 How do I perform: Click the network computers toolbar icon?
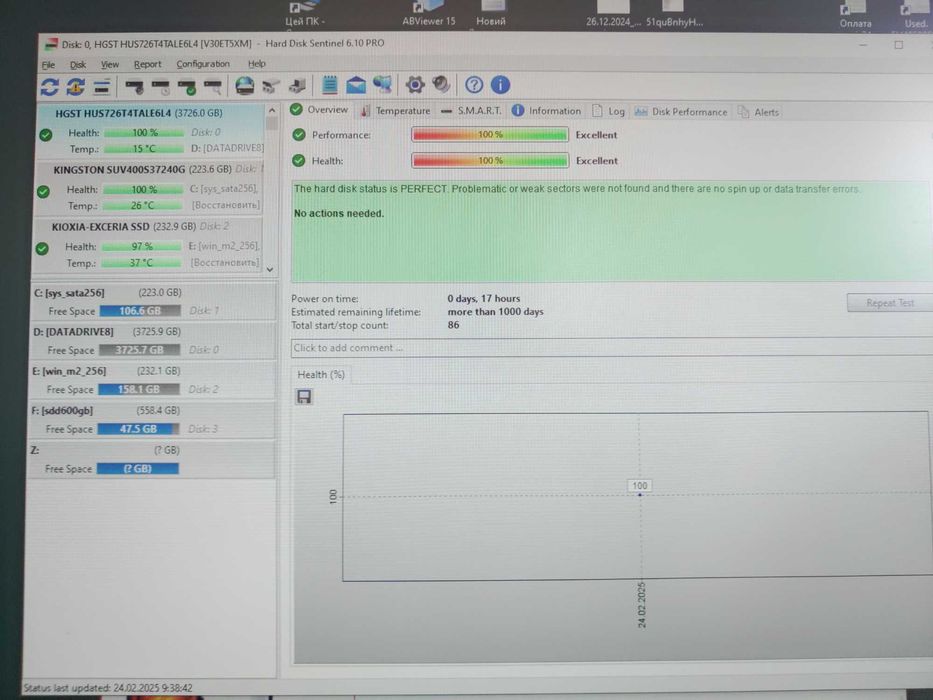tap(382, 85)
